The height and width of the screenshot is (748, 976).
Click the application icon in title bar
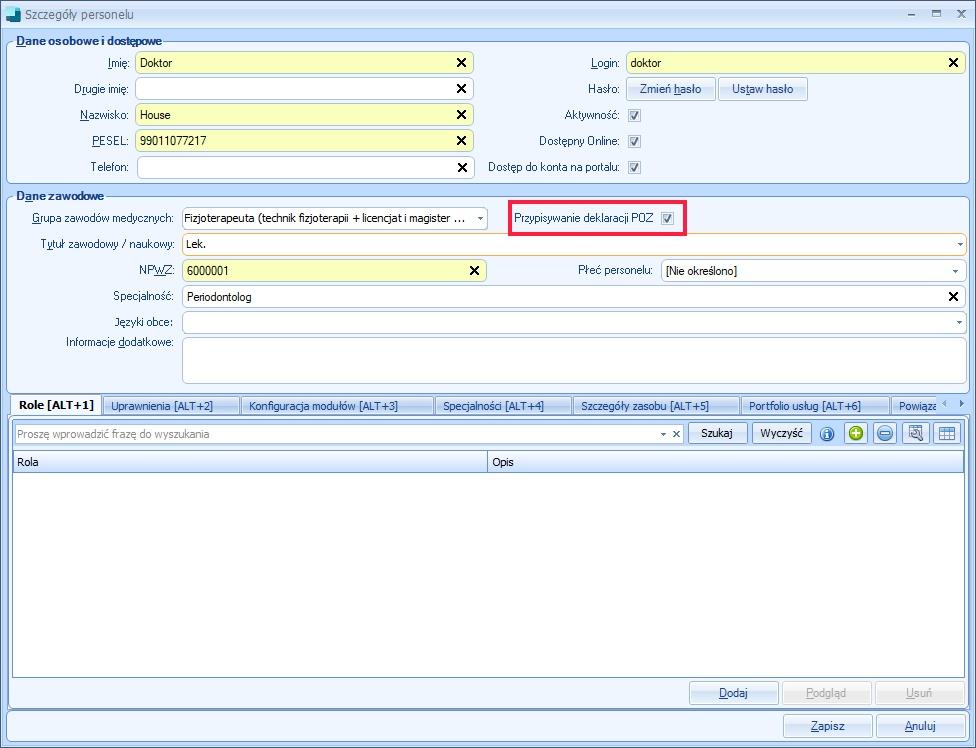12,14
